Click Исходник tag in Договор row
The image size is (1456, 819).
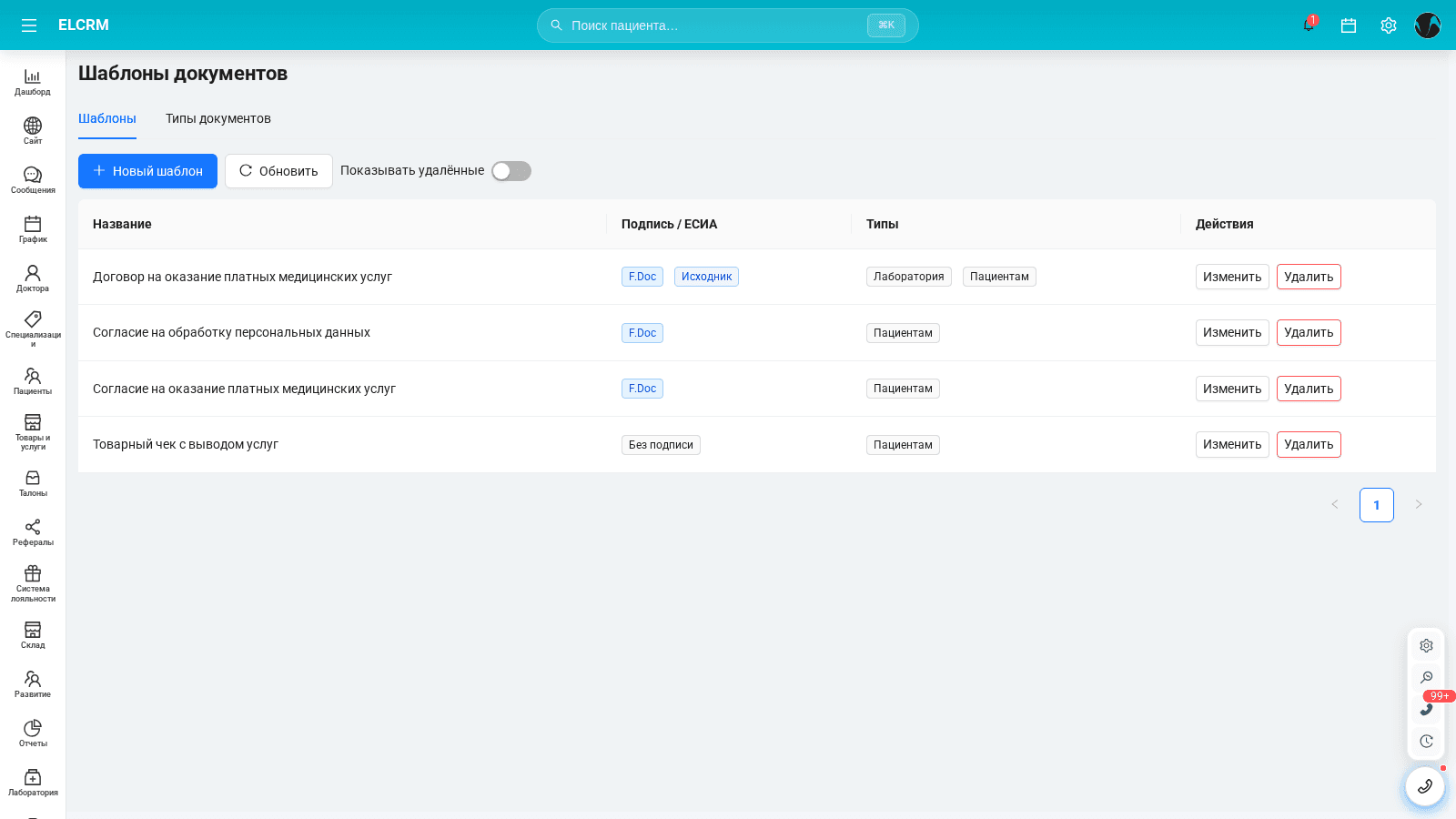point(706,277)
